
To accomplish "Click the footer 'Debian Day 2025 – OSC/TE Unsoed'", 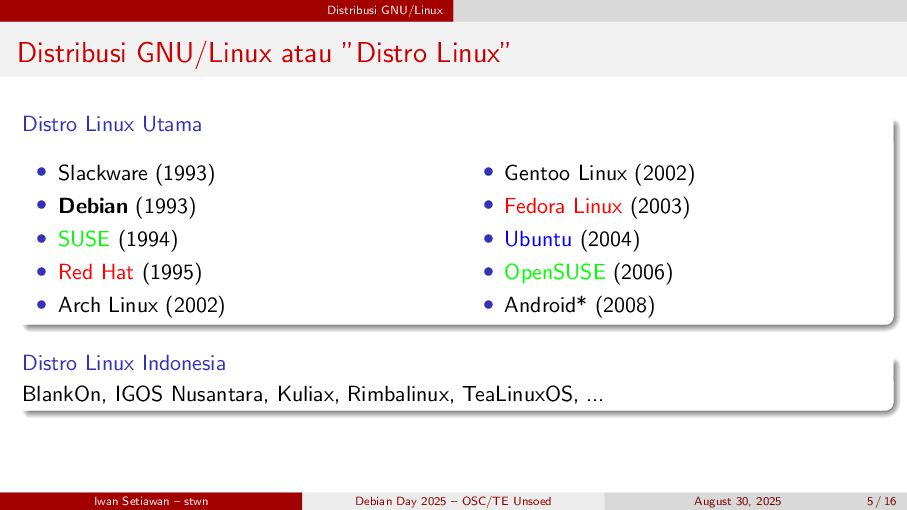I will (x=453, y=501).
